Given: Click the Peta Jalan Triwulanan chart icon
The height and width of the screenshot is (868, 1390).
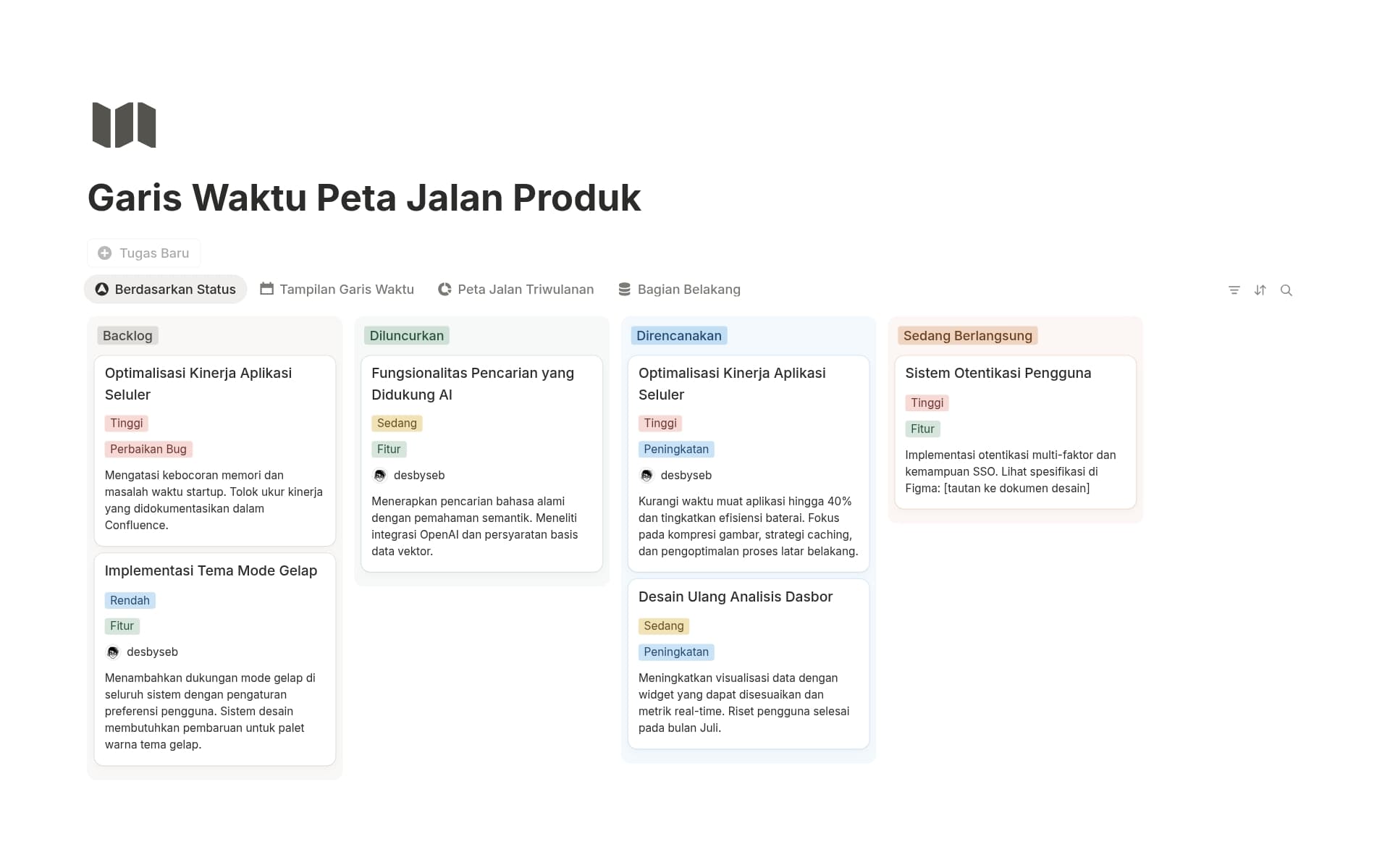Looking at the screenshot, I should pos(445,290).
